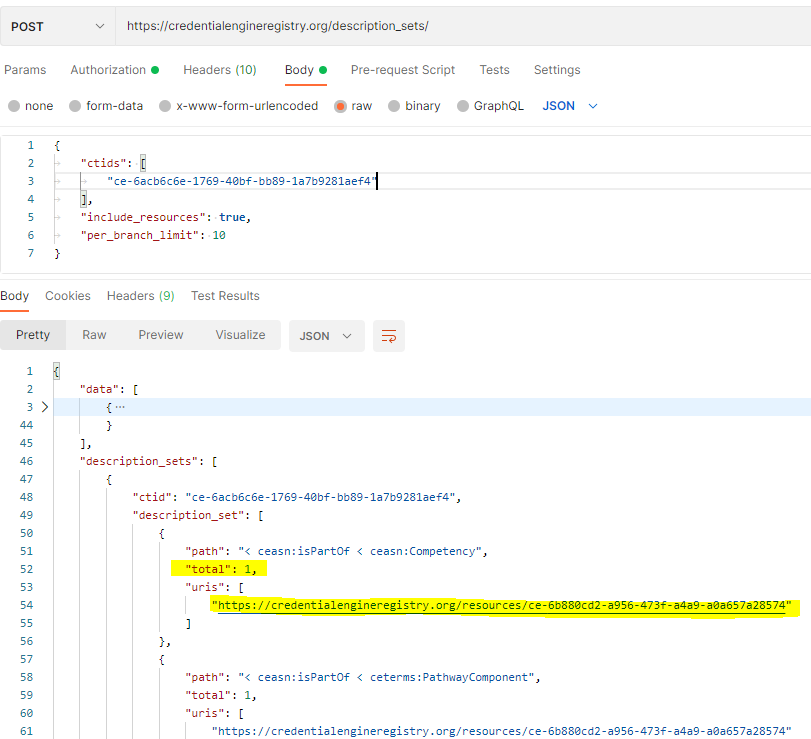Open the response Cookies tab
The height and width of the screenshot is (739, 811).
click(68, 296)
